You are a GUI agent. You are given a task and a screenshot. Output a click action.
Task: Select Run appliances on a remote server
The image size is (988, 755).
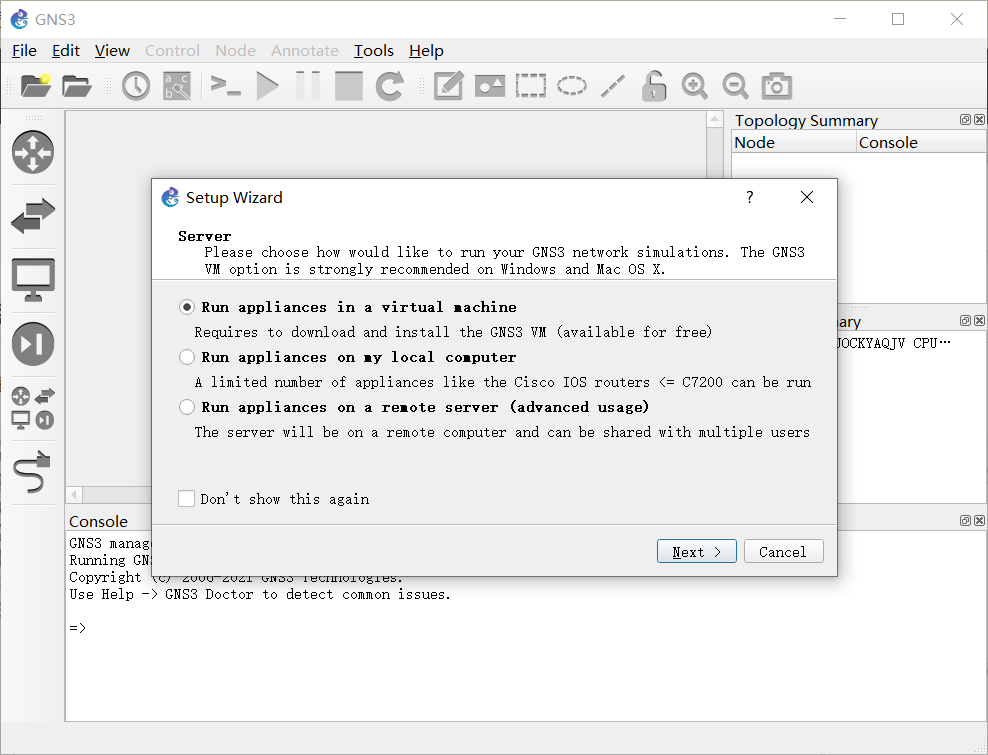click(414, 407)
